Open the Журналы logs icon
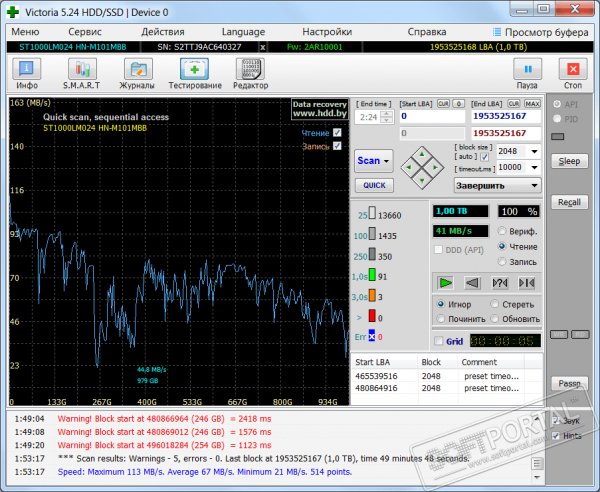Viewport: 600px width, 492px height. [x=138, y=69]
